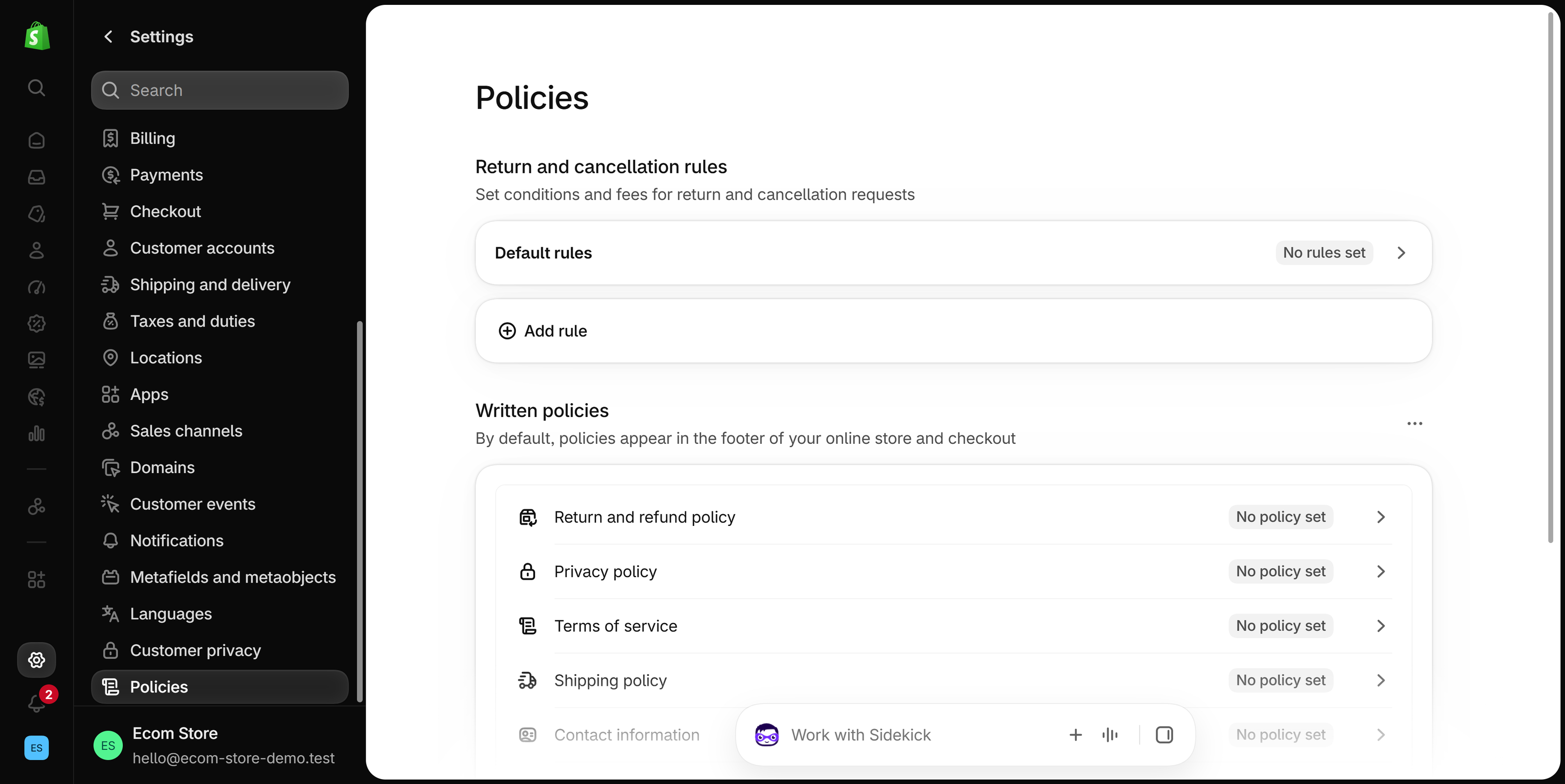
Task: Open Content image icon in rail
Action: (x=37, y=360)
